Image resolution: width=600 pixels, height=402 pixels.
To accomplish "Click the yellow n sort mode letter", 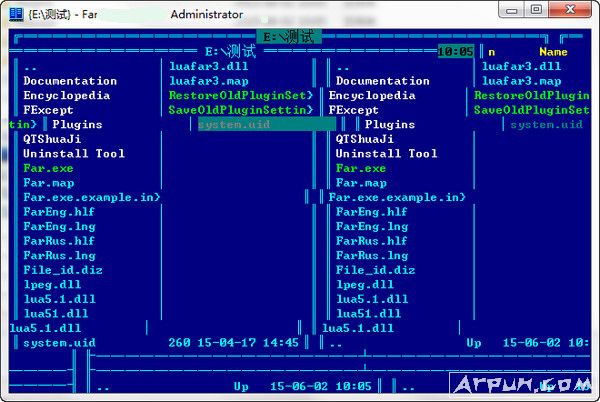I will coord(492,52).
